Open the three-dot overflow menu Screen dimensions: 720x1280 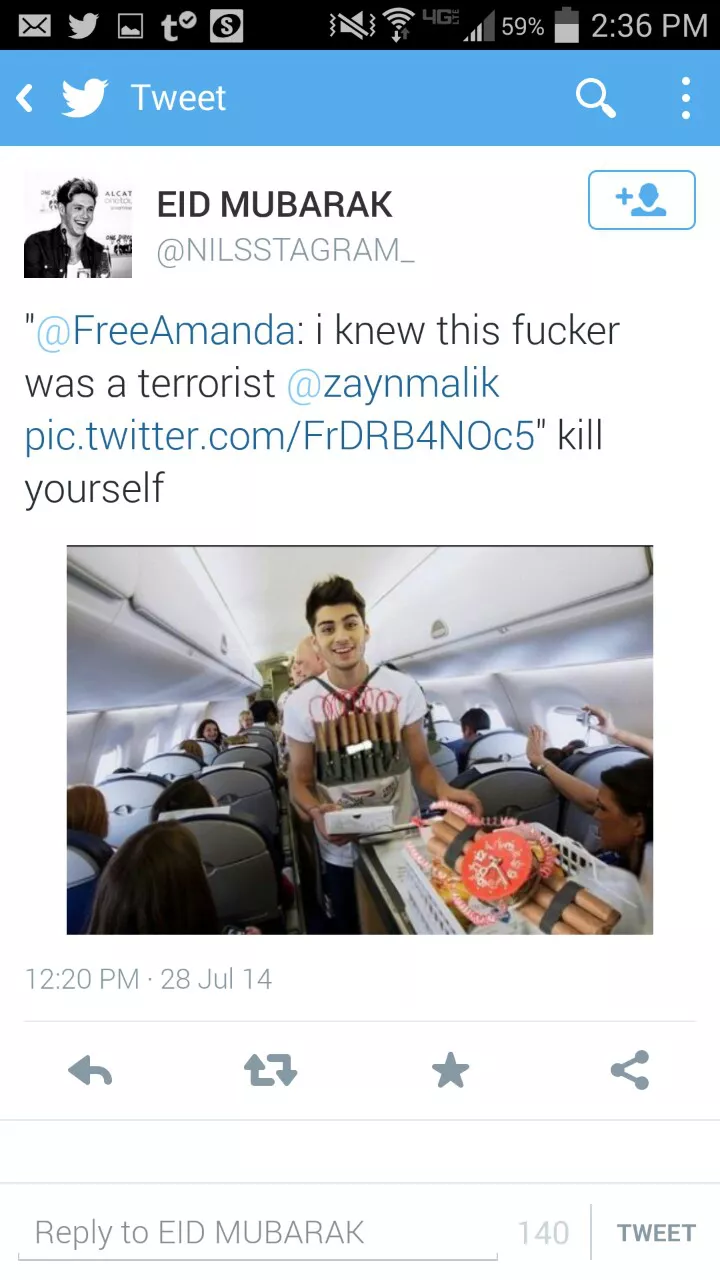click(685, 98)
